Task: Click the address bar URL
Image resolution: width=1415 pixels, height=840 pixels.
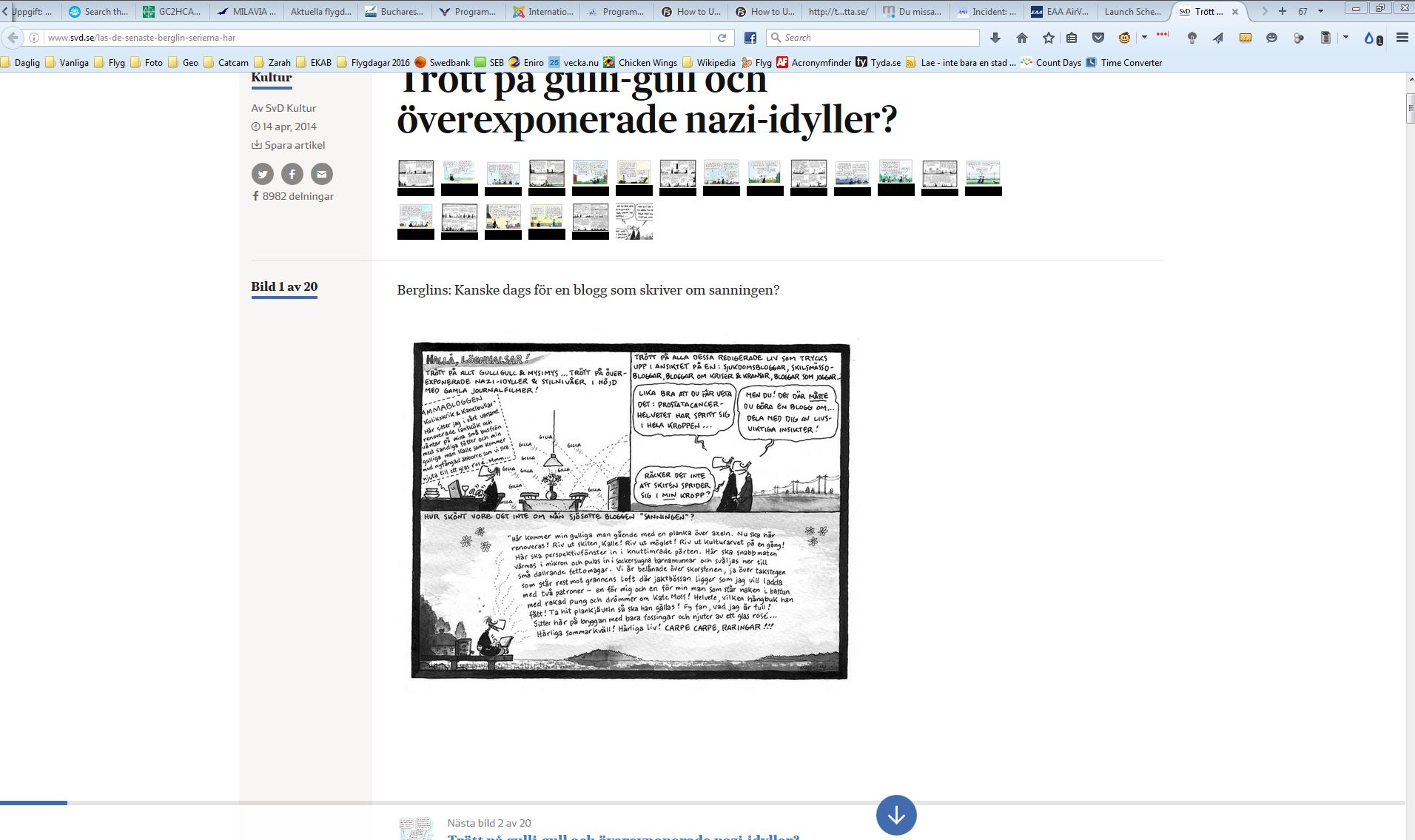Action: coord(142,38)
